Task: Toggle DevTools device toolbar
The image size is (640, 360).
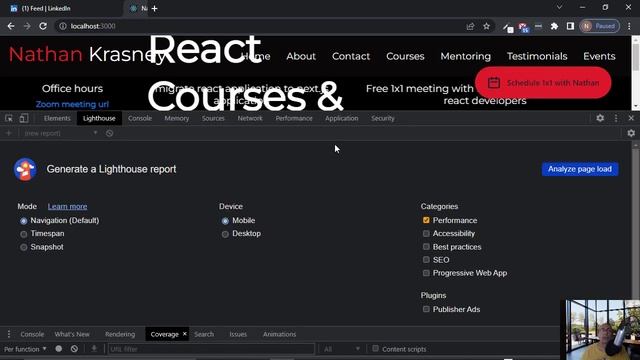Action: tap(24, 118)
